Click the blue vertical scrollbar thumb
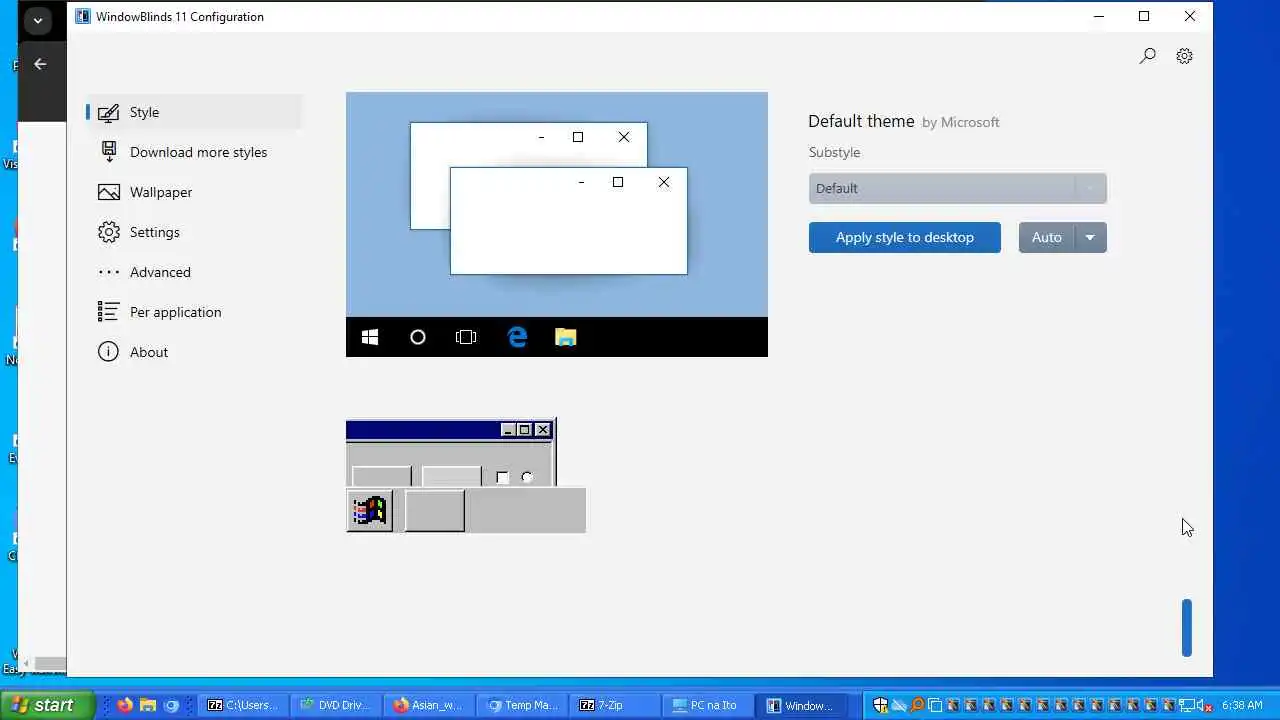Screen dimensions: 1280x720 point(1187,628)
